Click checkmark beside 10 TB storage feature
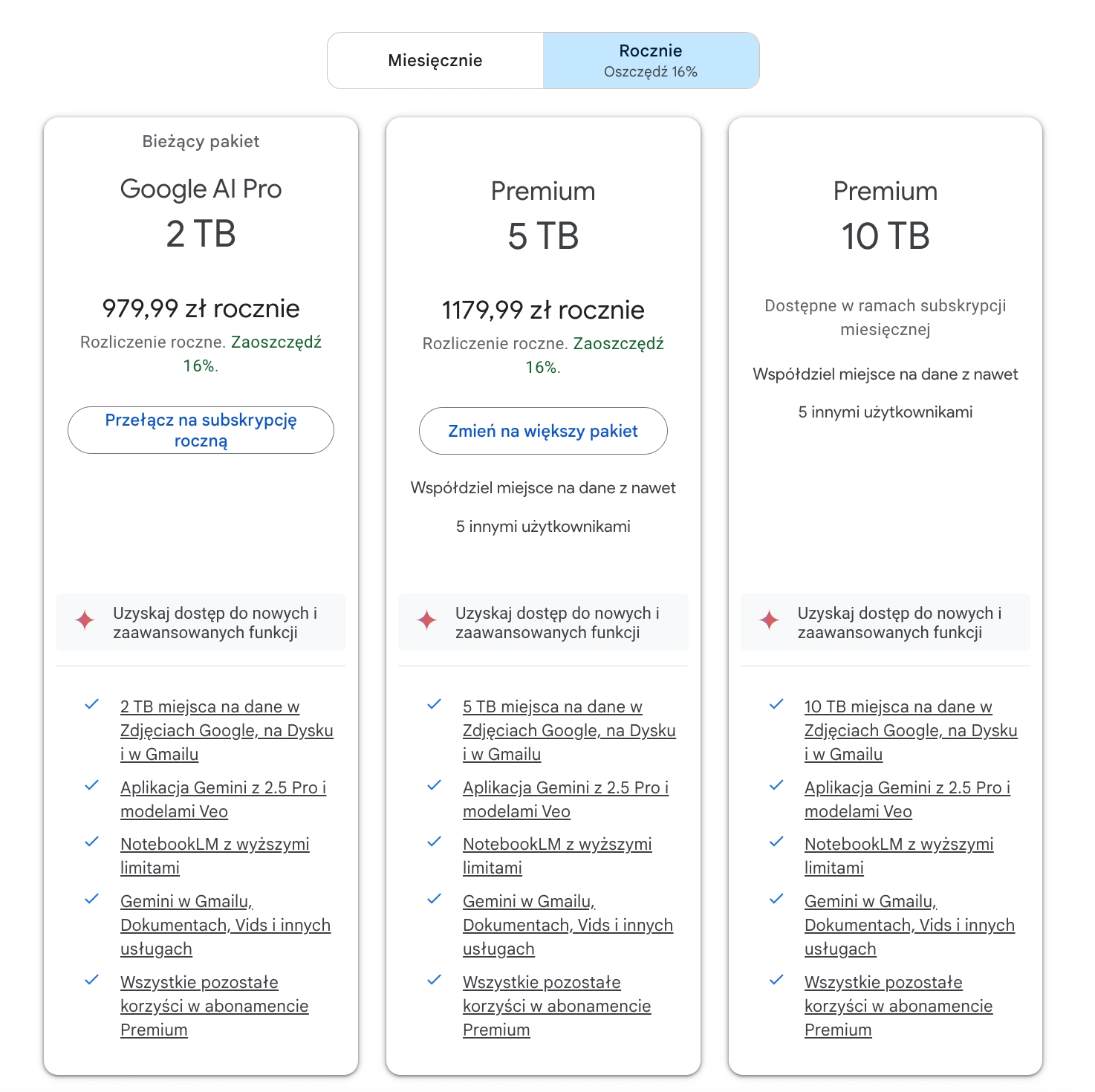This screenshot has width=1095, height=1092. 776,704
